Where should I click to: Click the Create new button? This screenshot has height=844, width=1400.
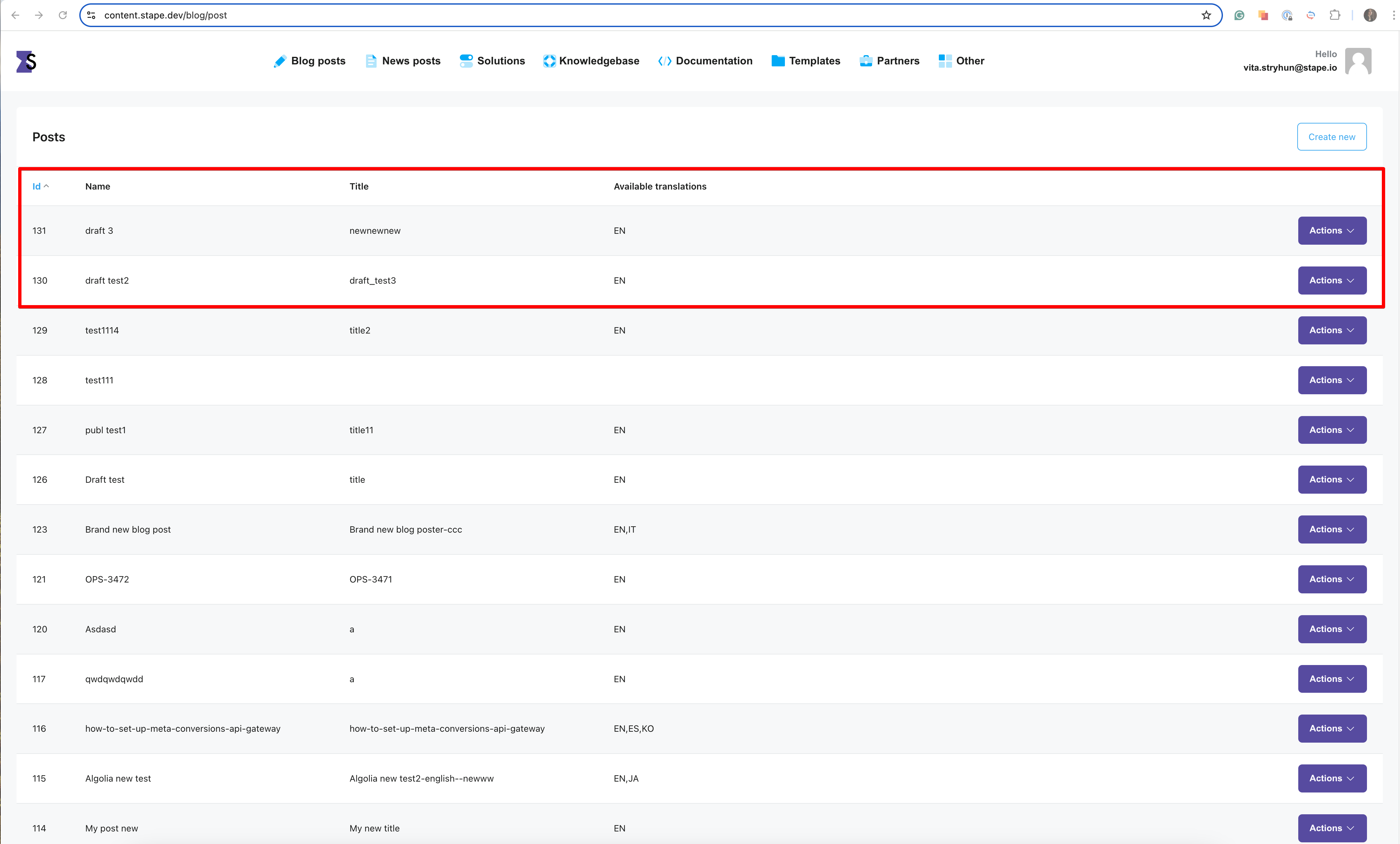[1331, 137]
